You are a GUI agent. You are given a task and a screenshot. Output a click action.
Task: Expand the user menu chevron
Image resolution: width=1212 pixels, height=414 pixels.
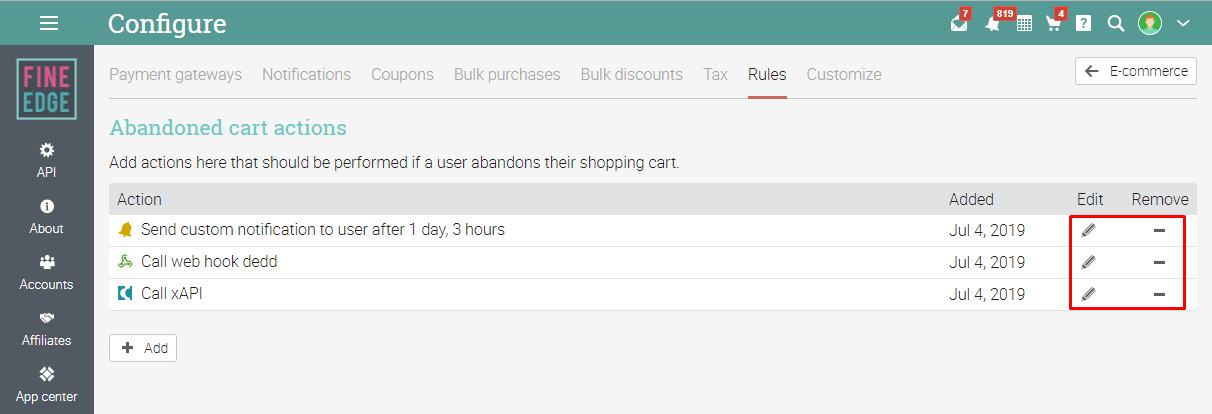[x=1183, y=23]
